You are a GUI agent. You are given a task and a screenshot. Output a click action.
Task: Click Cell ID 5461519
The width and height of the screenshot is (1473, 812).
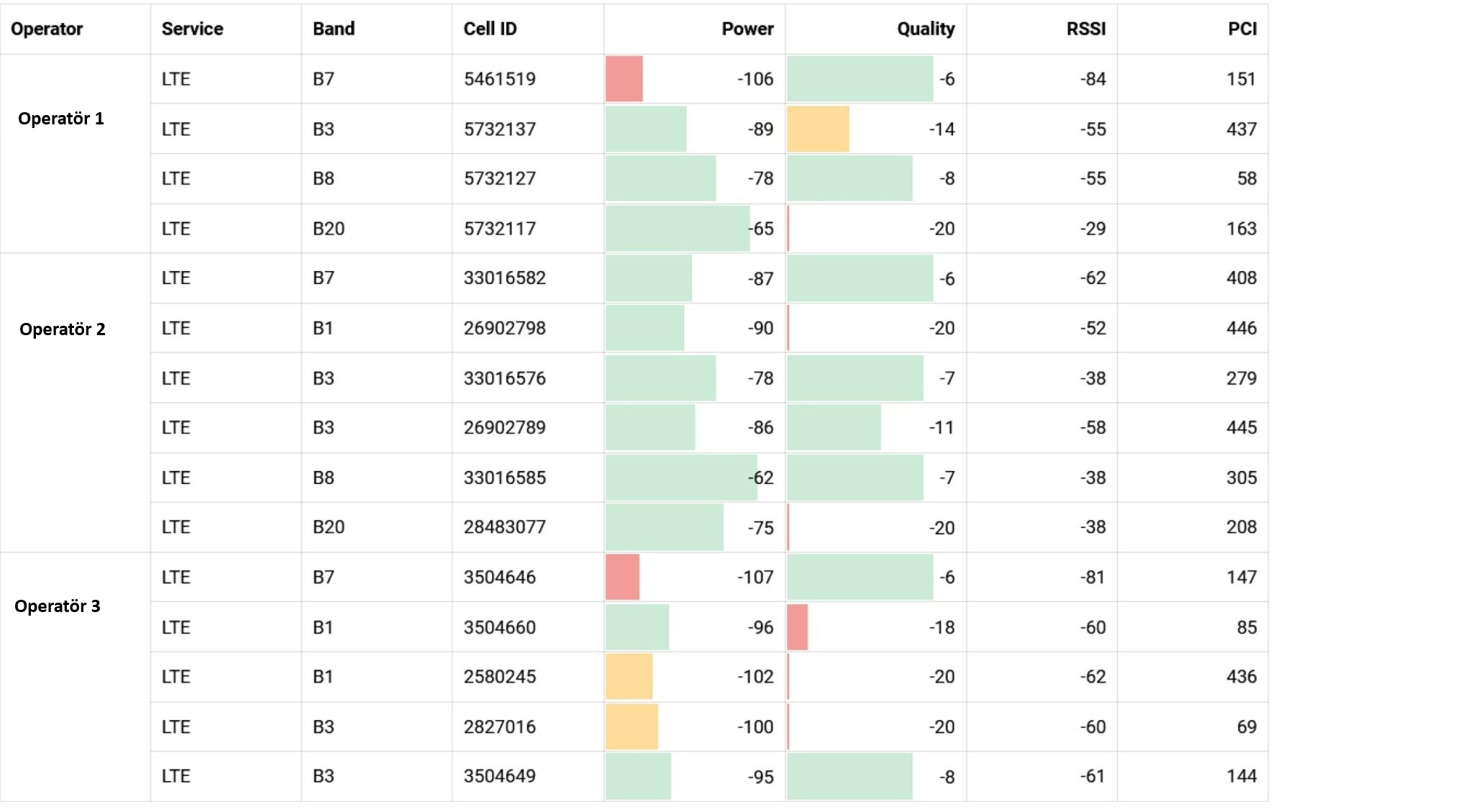[x=500, y=79]
